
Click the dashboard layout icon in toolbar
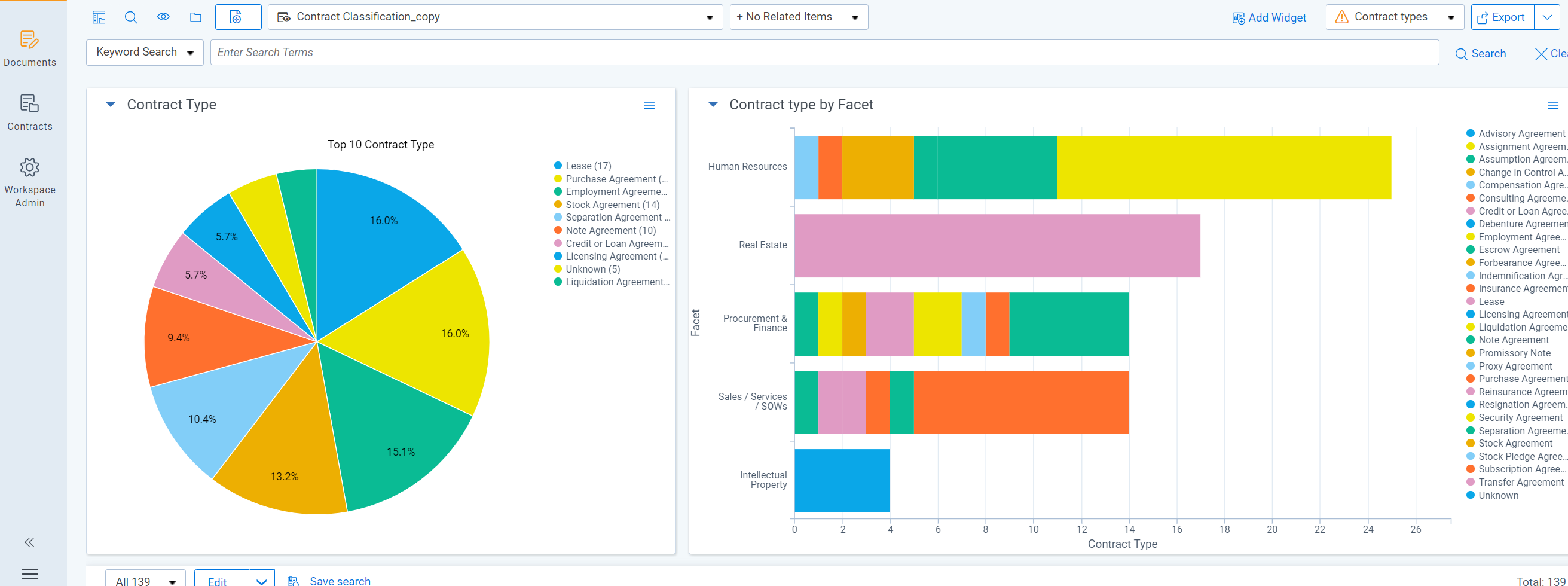pos(99,17)
